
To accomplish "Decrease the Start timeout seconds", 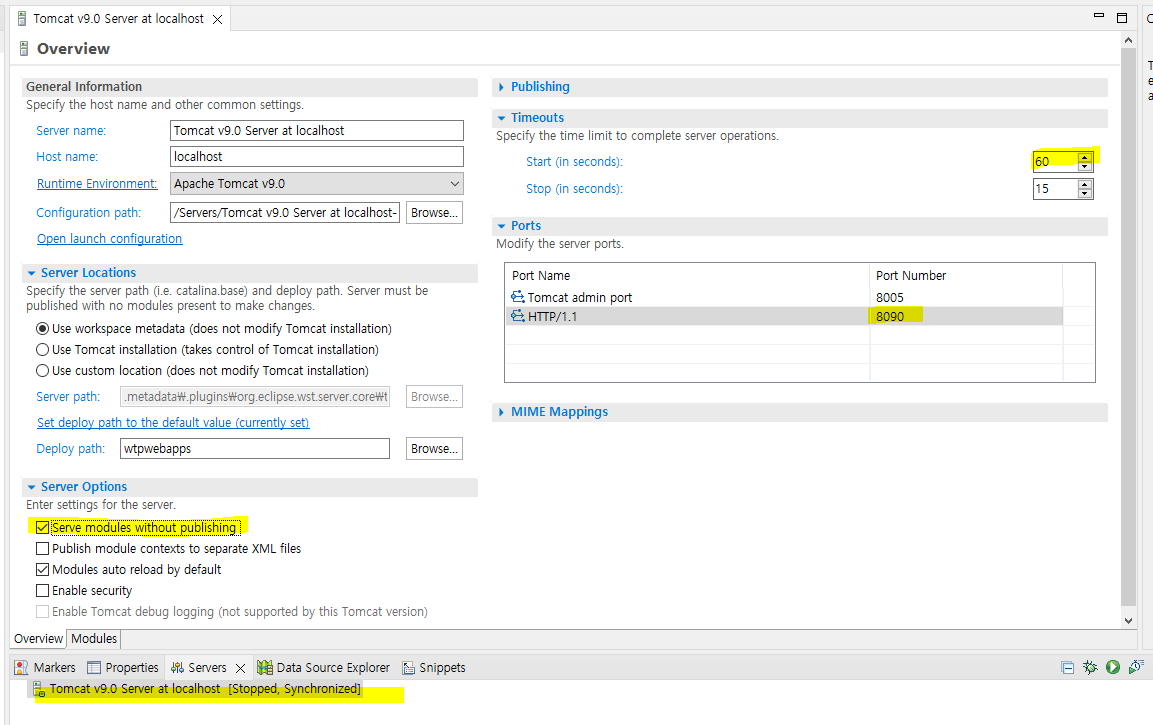I will point(1085,166).
